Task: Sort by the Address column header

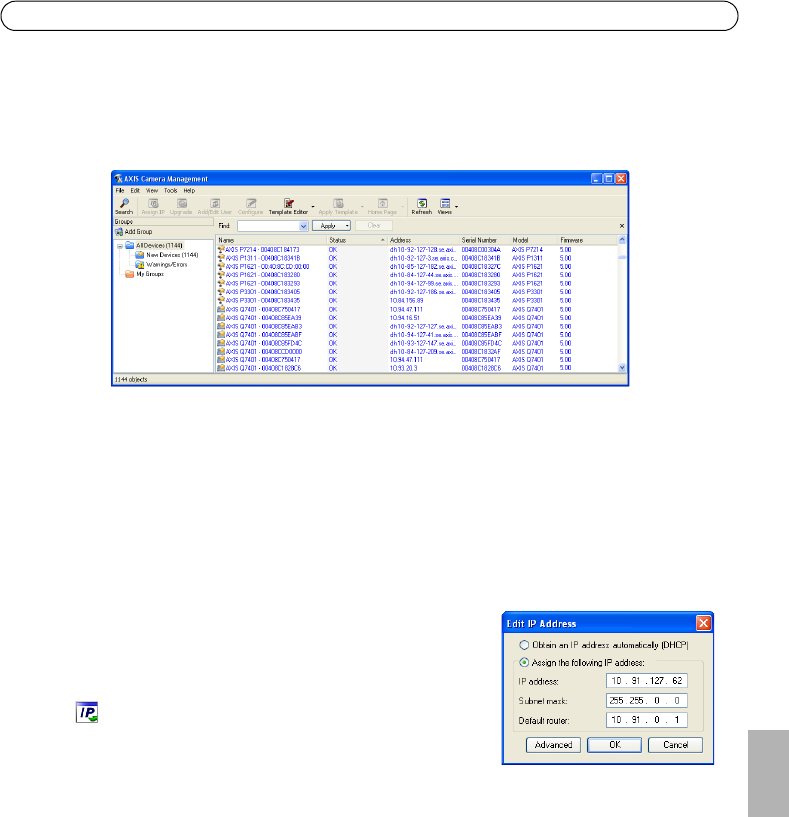Action: [423, 240]
